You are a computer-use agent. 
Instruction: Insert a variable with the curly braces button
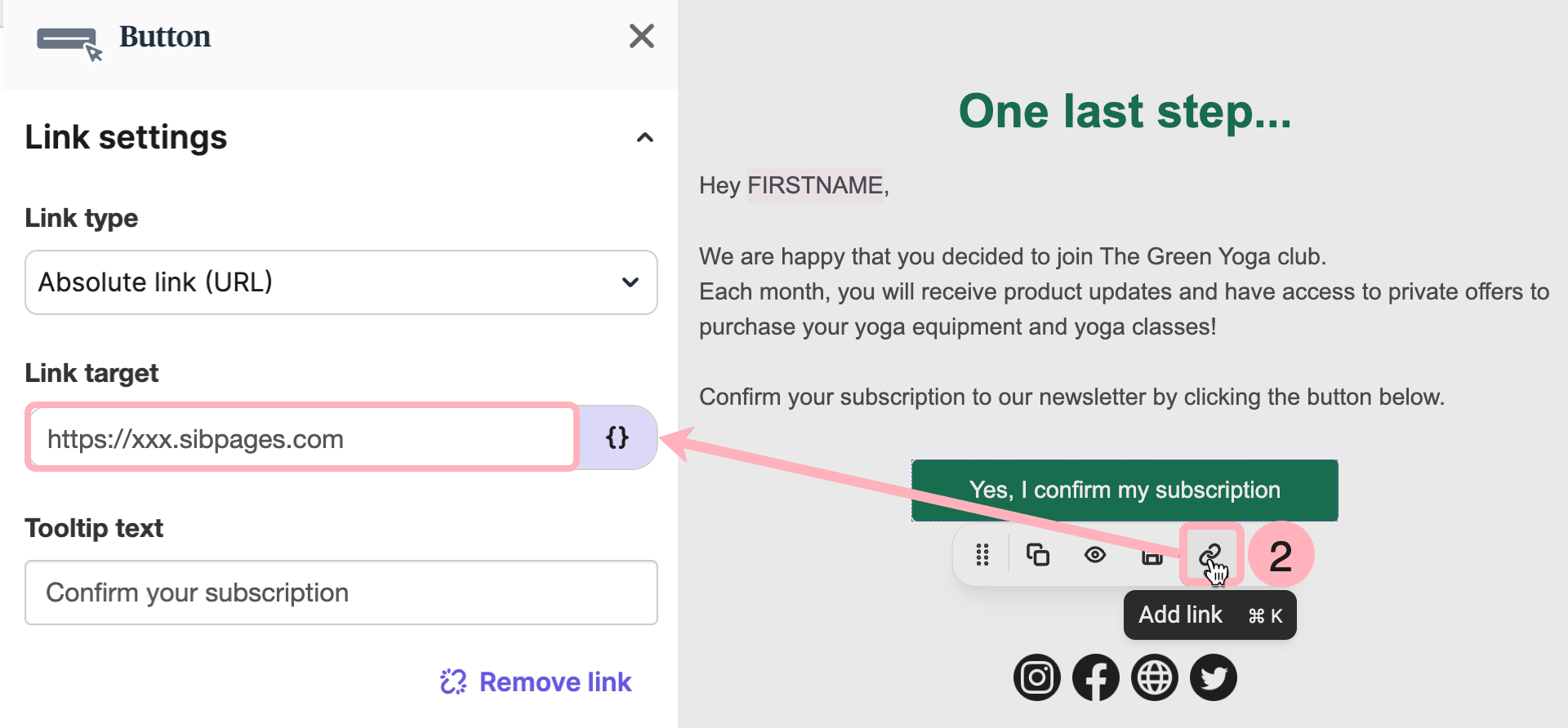point(617,437)
